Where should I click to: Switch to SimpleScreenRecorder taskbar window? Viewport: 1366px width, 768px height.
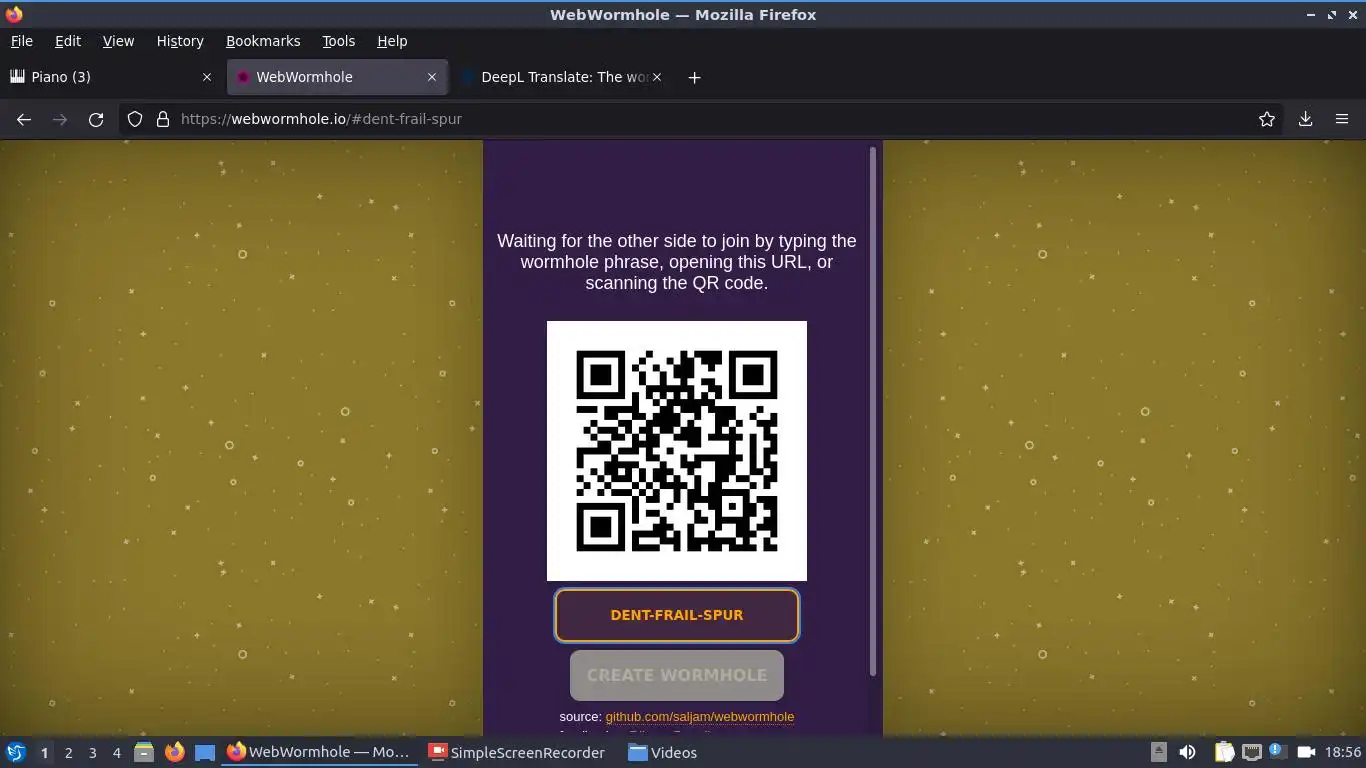click(517, 752)
